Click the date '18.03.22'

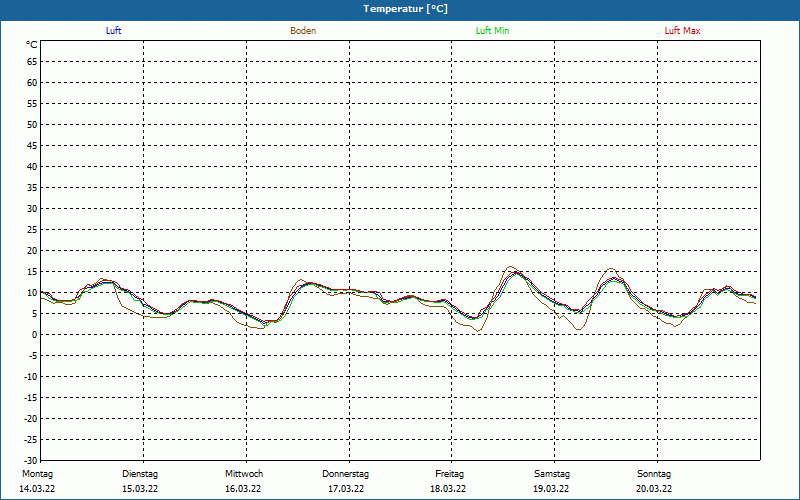coord(448,489)
